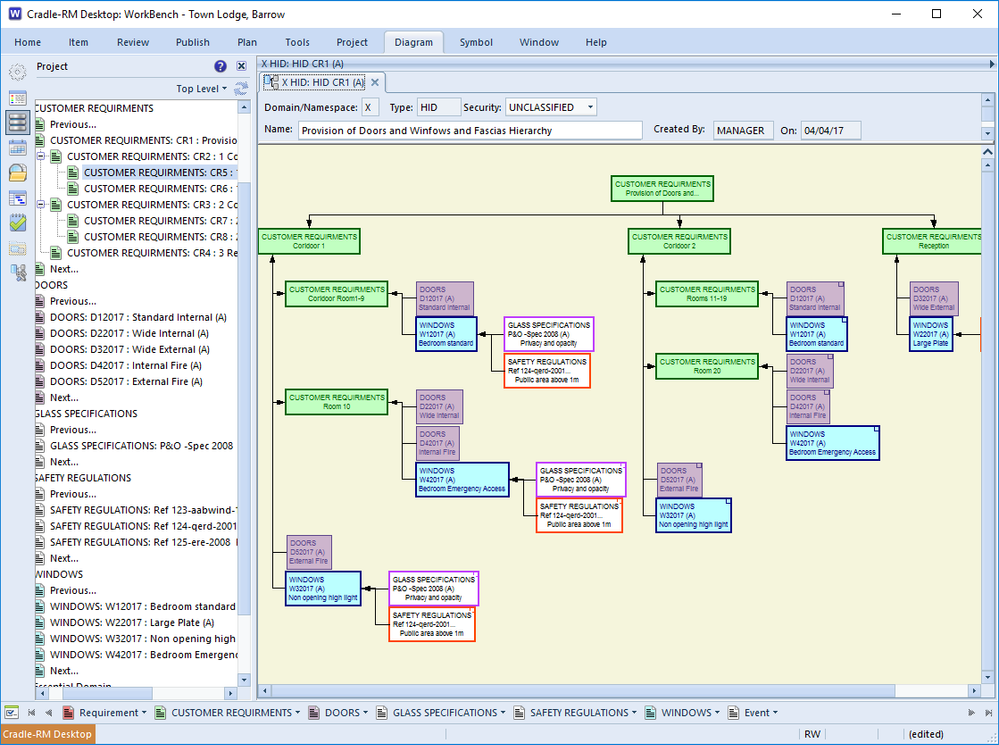999x745 pixels.
Task: Select WINDOWS: W22017 Large Plate tree item
Action: [130, 623]
